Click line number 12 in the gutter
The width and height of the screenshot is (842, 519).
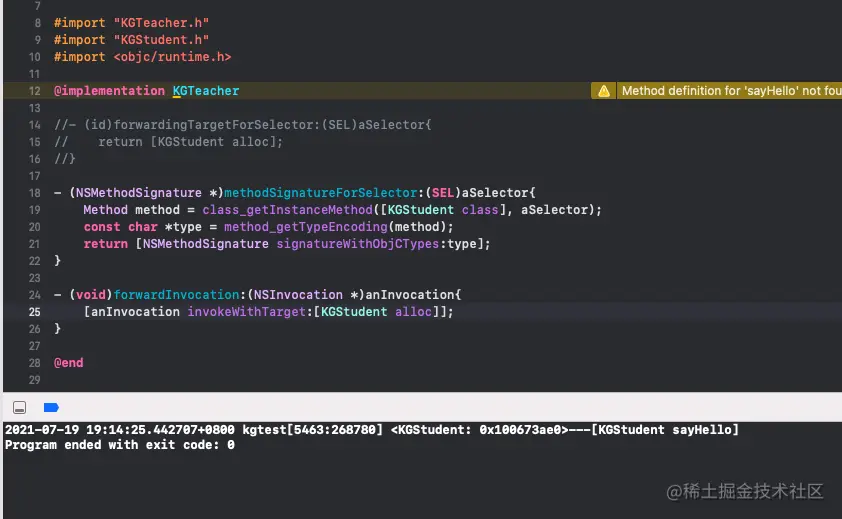pyautogui.click(x=34, y=91)
